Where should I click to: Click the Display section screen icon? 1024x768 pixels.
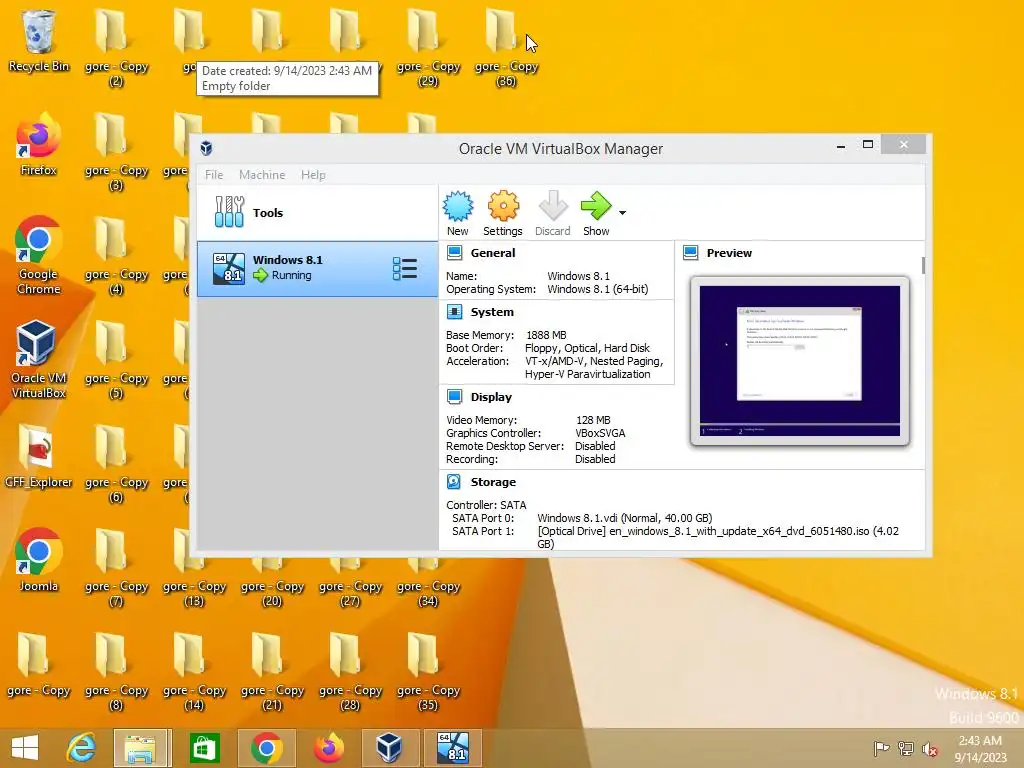pyautogui.click(x=455, y=396)
